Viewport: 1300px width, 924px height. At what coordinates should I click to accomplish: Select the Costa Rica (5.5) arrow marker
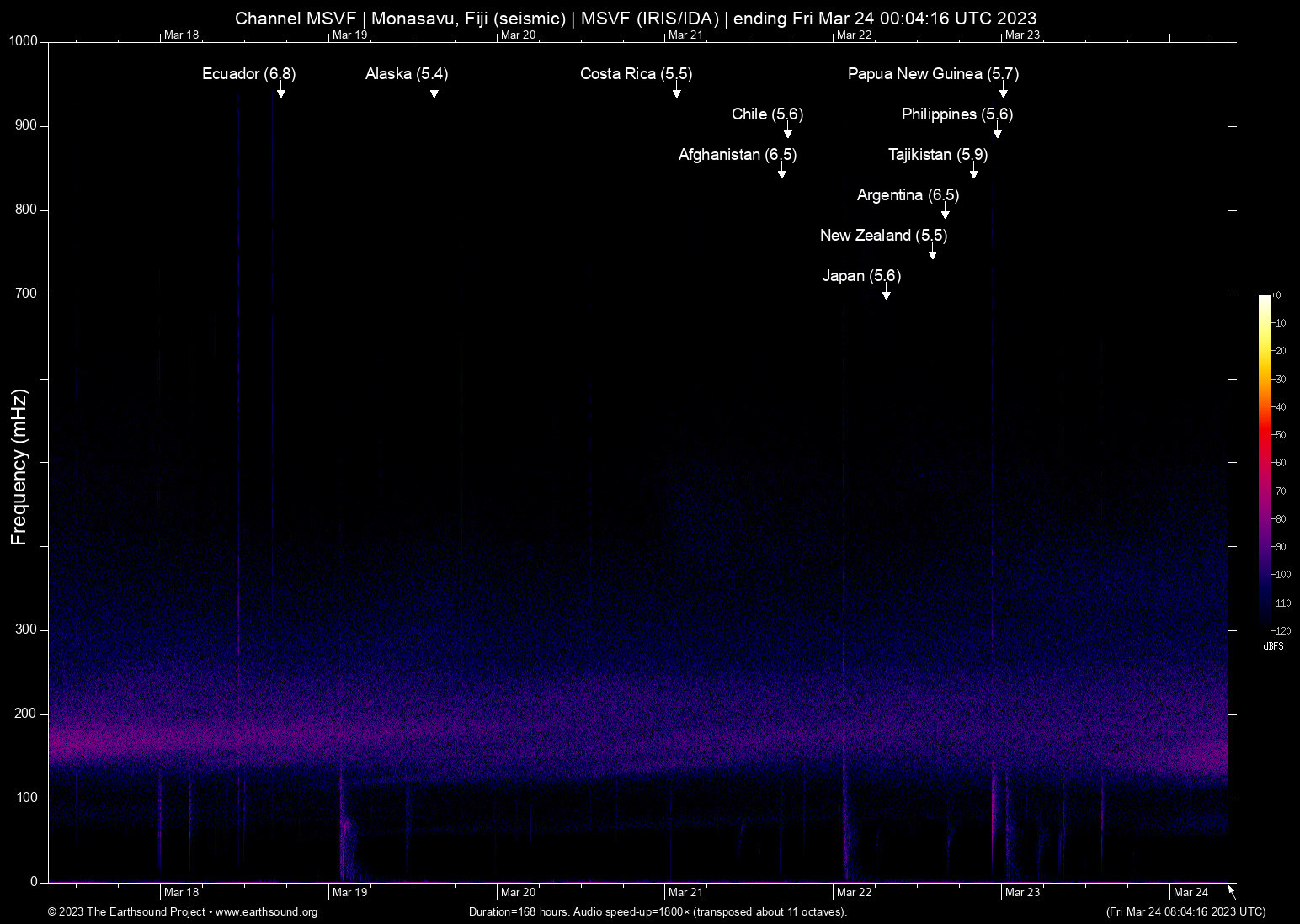click(x=676, y=90)
